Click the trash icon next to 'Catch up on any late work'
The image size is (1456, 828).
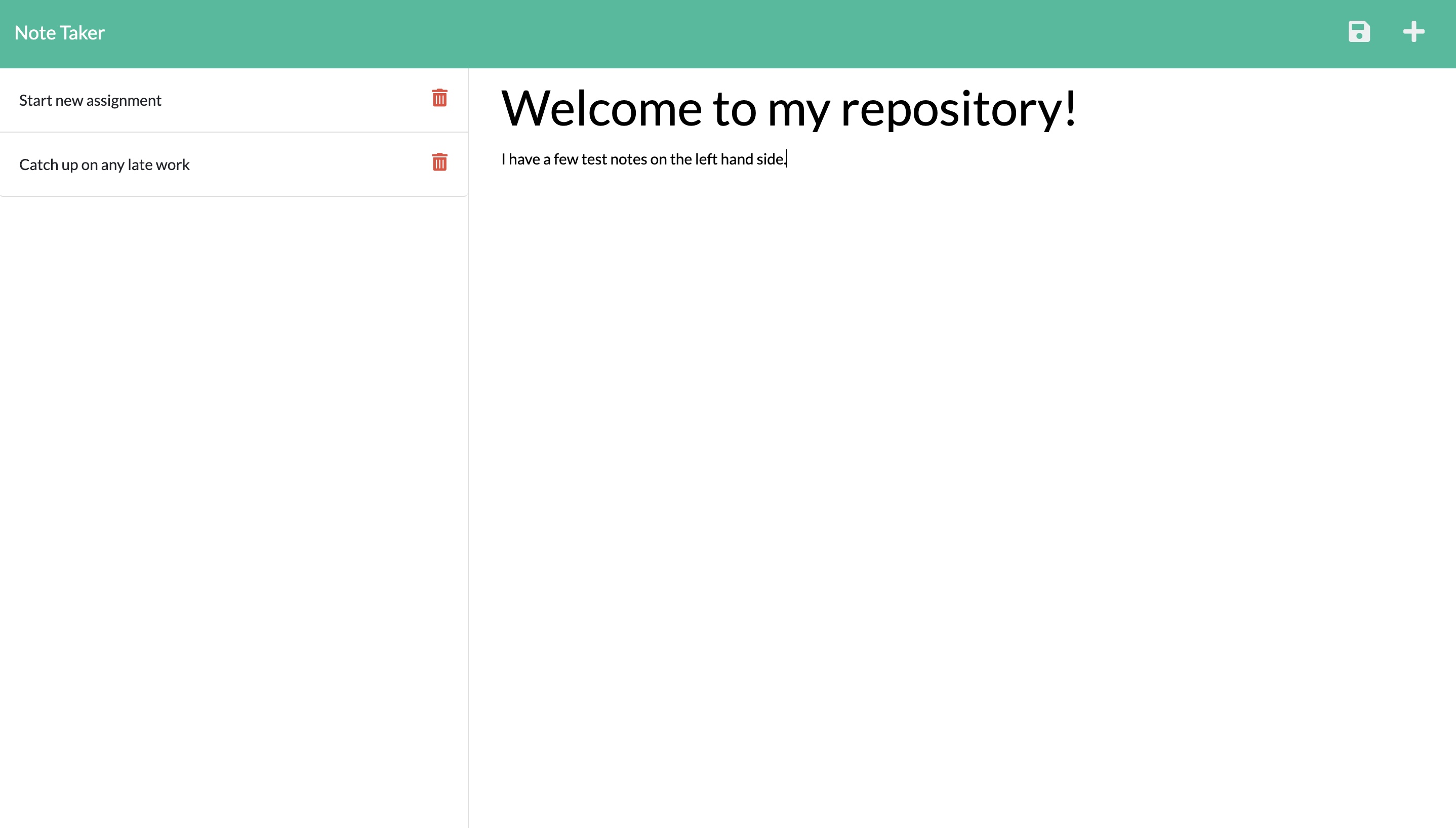coord(440,162)
